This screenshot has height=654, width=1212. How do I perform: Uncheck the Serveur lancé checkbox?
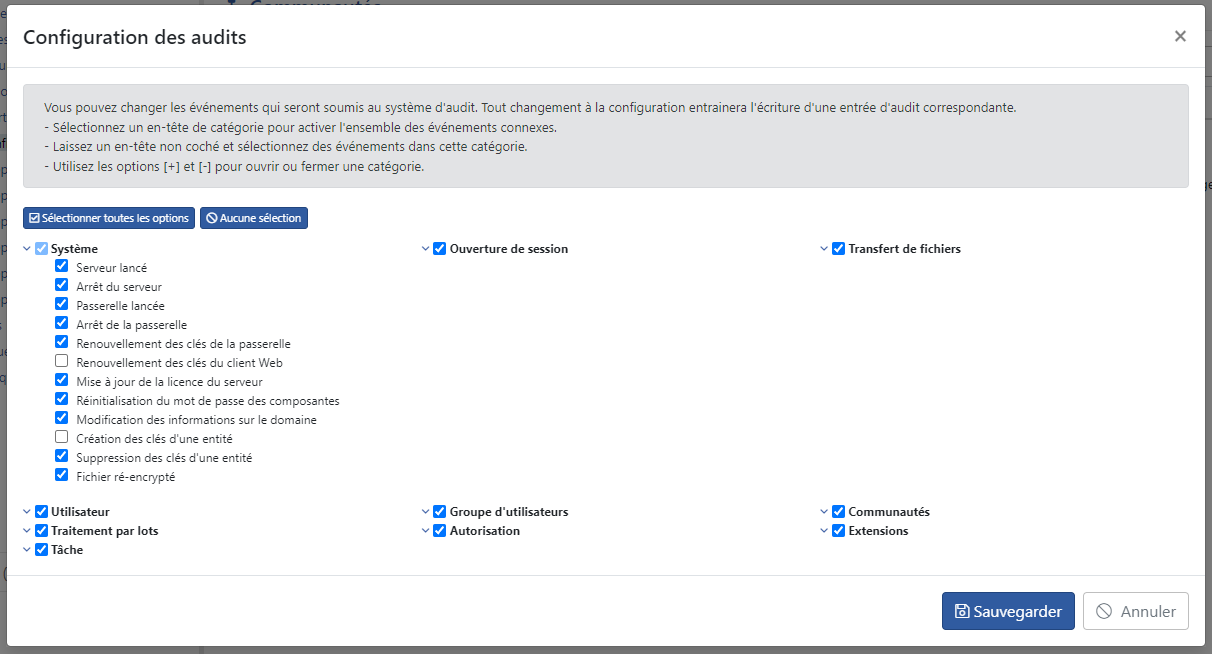click(x=62, y=266)
